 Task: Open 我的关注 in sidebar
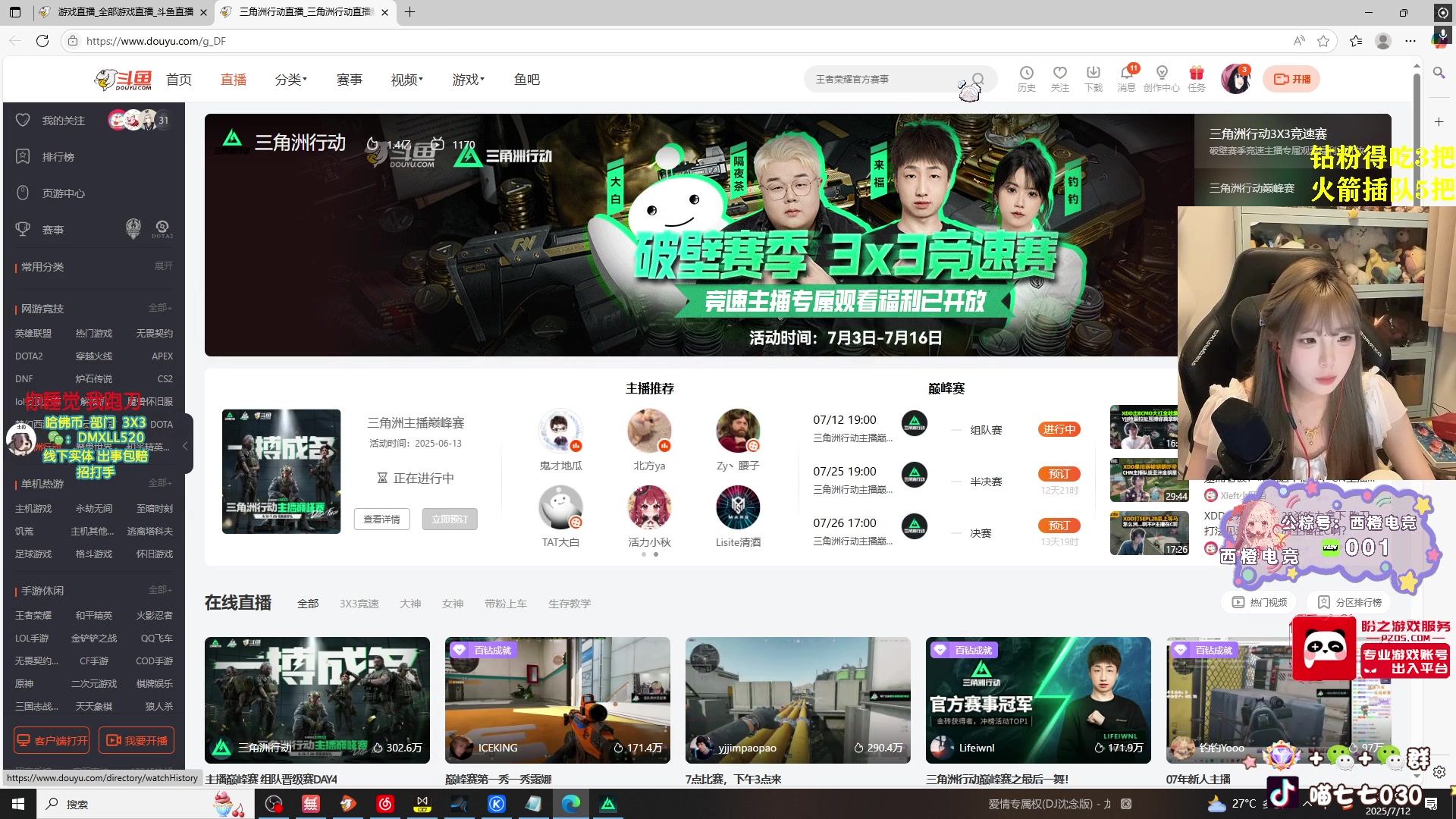[63, 121]
